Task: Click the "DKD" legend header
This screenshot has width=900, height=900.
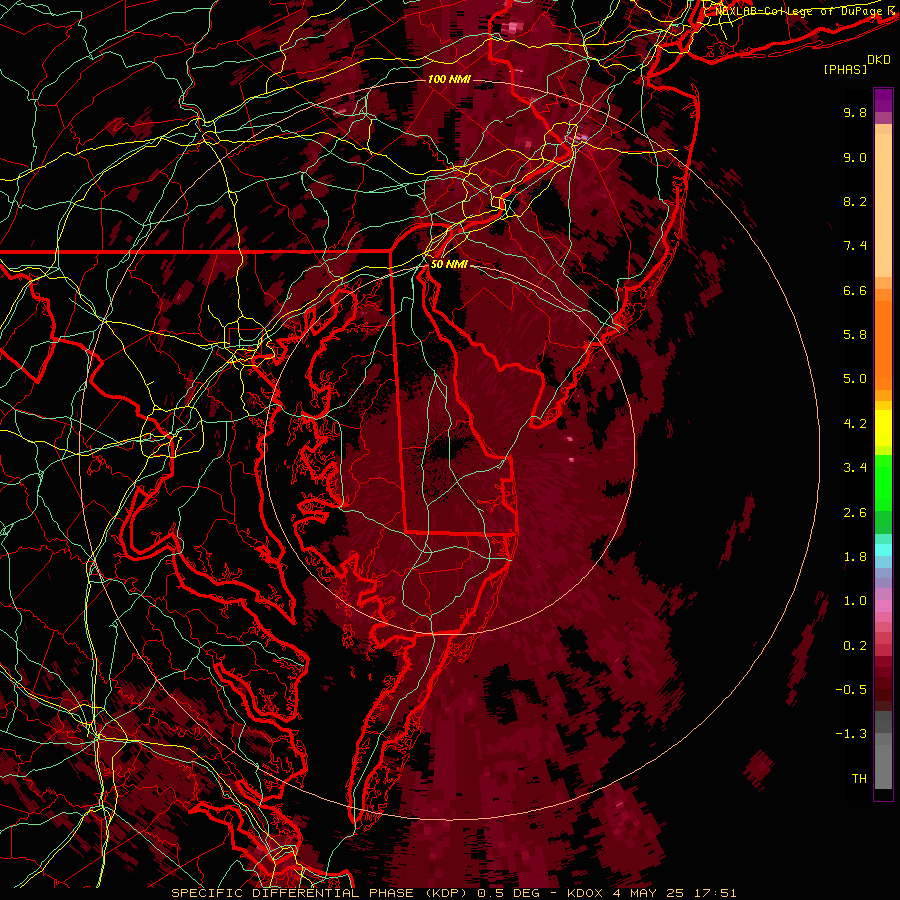Action: click(879, 60)
